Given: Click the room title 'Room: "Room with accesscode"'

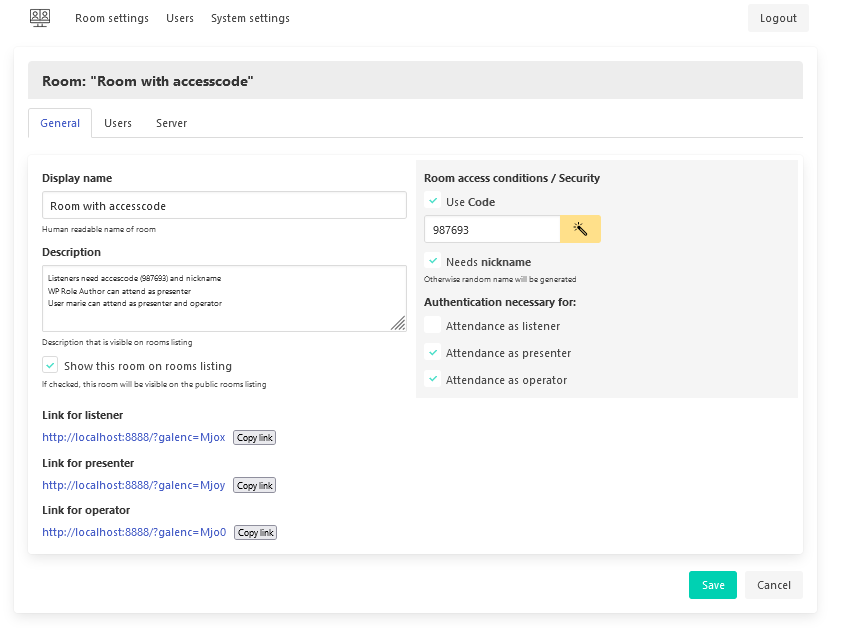Looking at the screenshot, I should point(148,81).
